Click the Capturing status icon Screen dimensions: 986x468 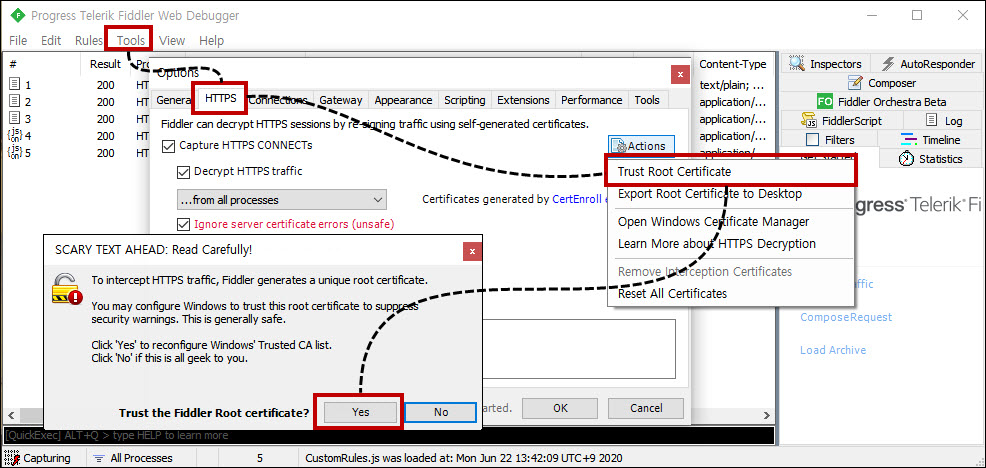11,458
